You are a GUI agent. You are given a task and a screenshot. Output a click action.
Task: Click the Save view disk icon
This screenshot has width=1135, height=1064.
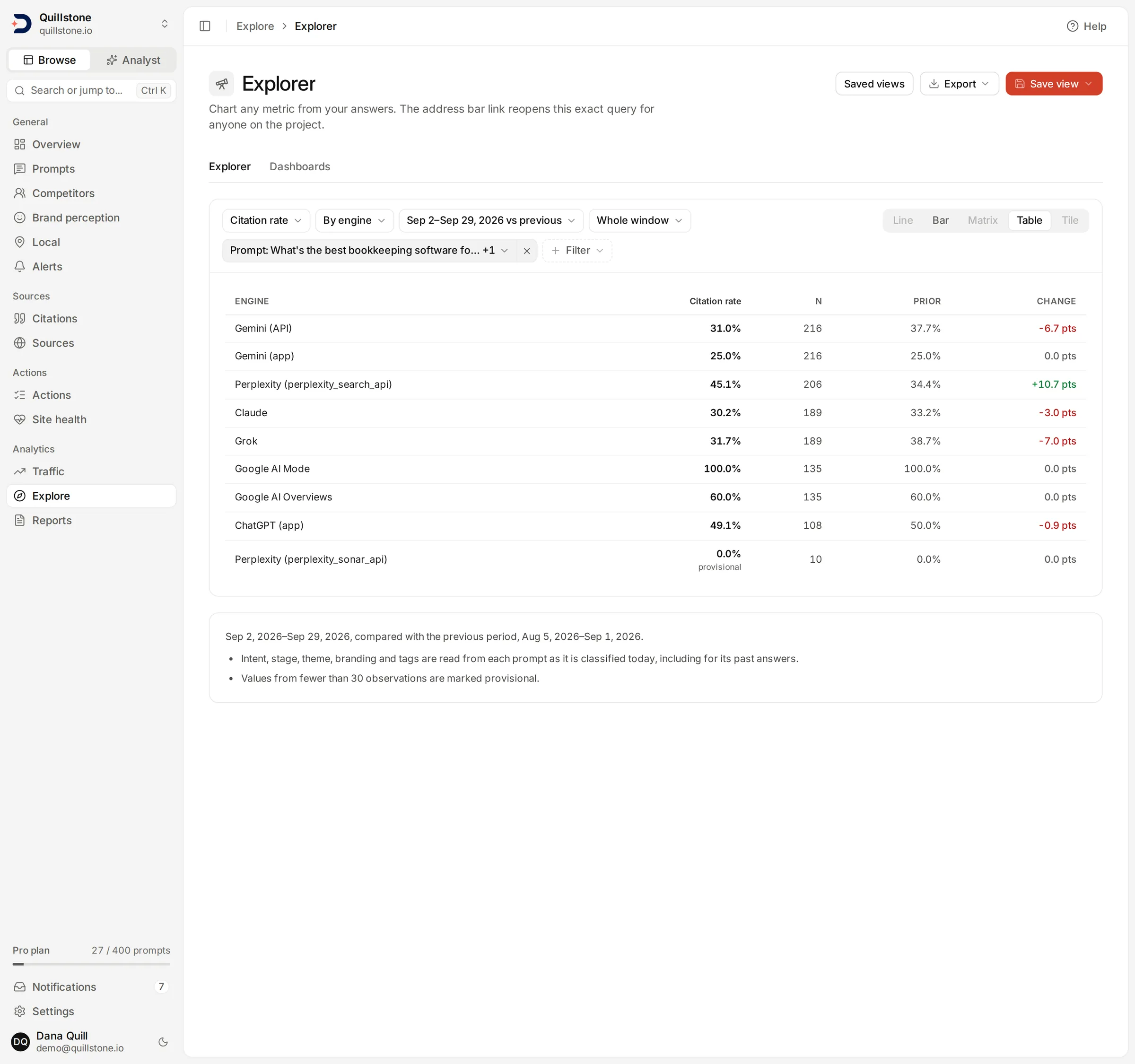pyautogui.click(x=1020, y=84)
